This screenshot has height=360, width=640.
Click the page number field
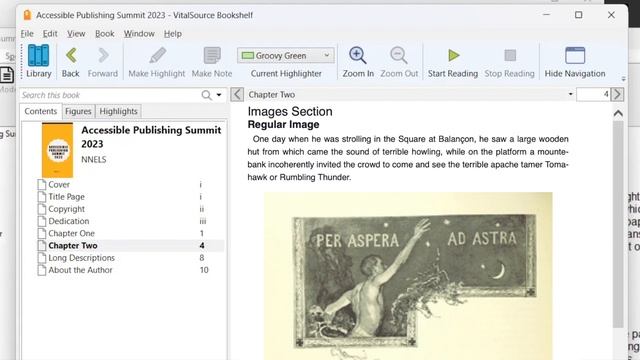[x=593, y=95]
